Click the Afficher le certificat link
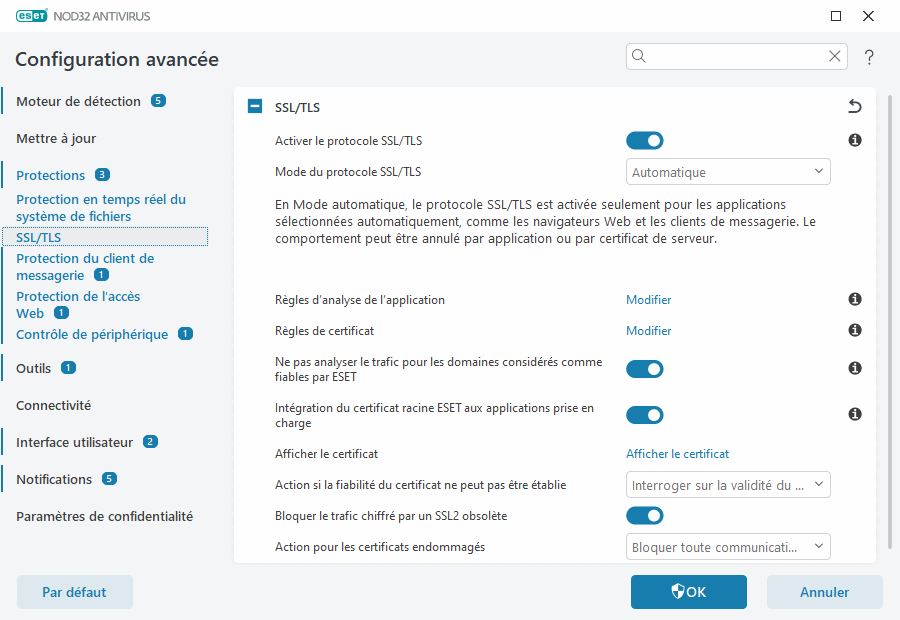Viewport: 900px width, 620px height. [677, 453]
